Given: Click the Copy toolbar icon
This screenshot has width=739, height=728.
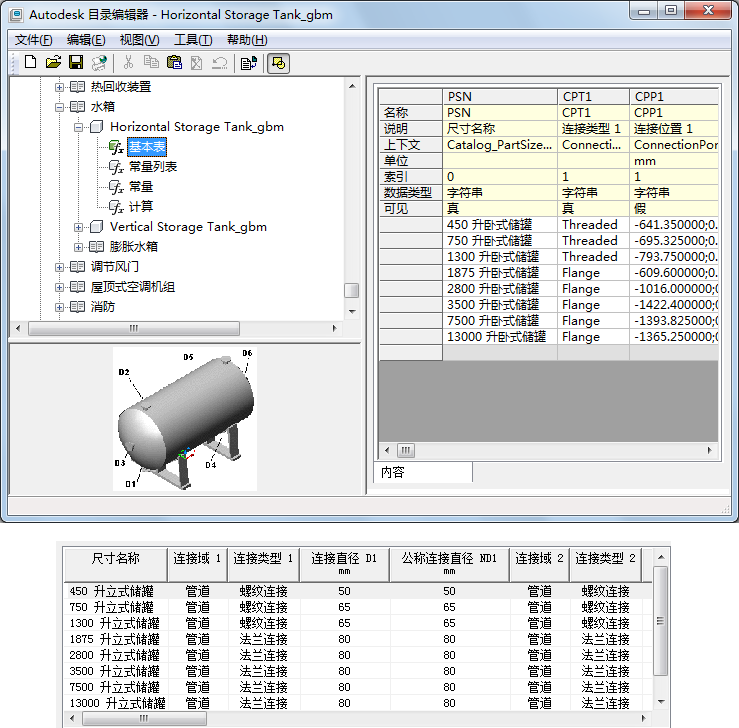Looking at the screenshot, I should pos(151,62).
